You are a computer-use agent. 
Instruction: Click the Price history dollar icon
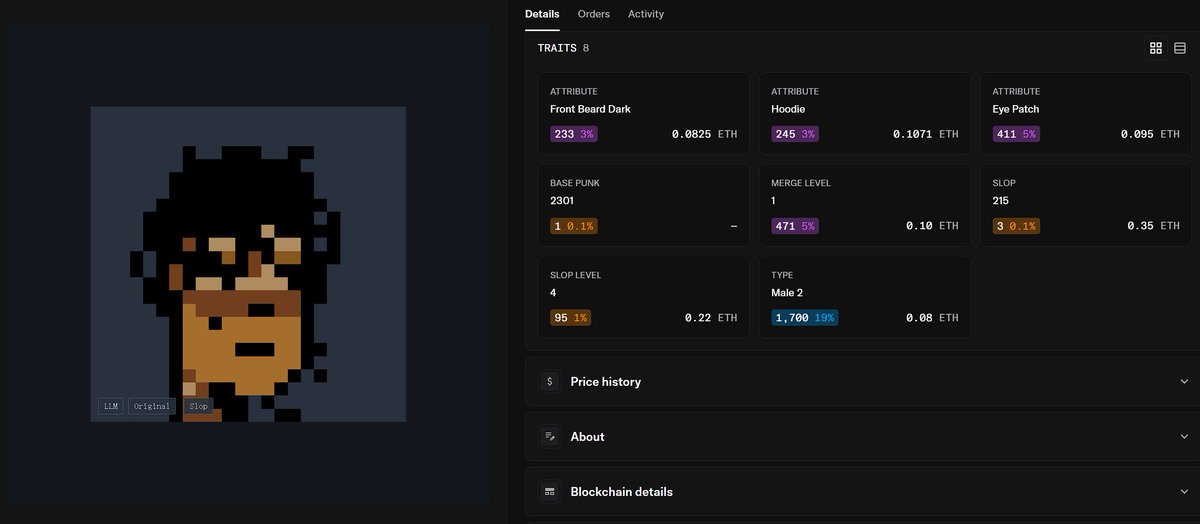[x=549, y=381]
